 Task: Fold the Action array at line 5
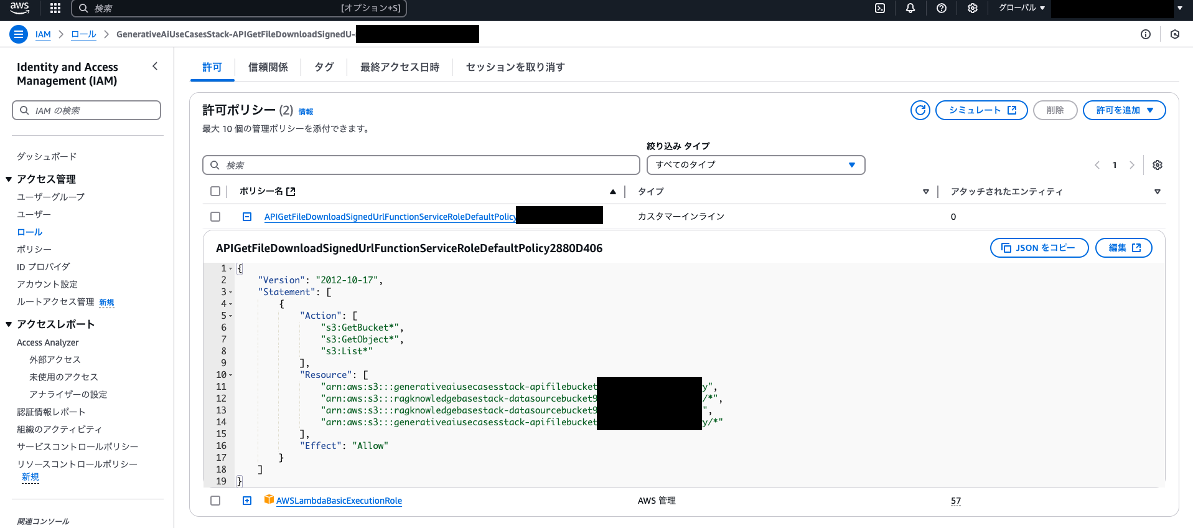coord(231,316)
